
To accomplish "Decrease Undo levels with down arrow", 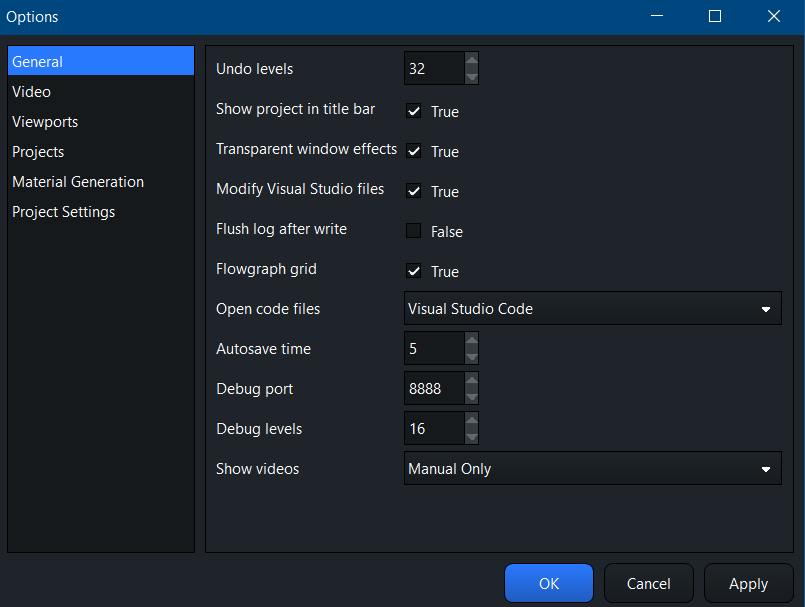I will coord(472,77).
